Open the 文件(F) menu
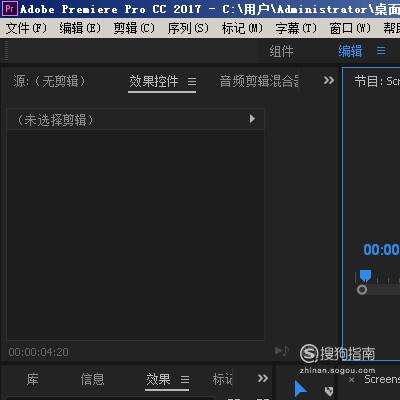 26,28
